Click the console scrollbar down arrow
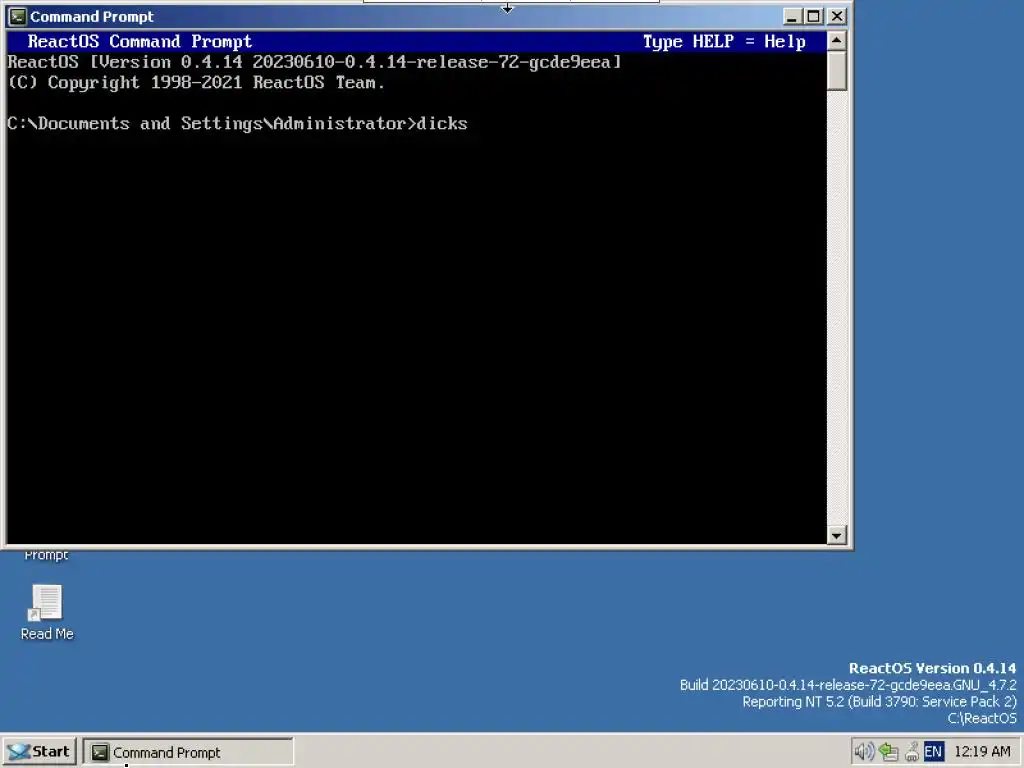Screen dimensions: 1024x768 (x=837, y=536)
